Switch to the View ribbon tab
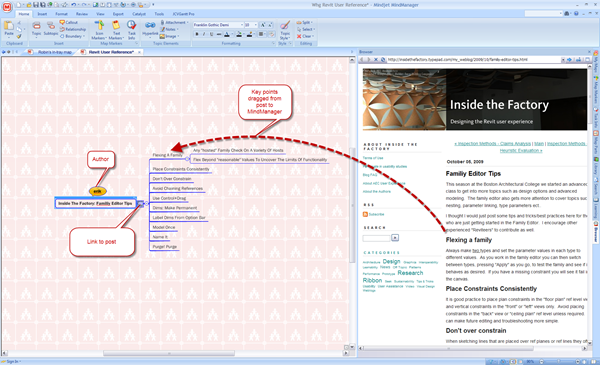This screenshot has width=600, height=365. coord(100,14)
